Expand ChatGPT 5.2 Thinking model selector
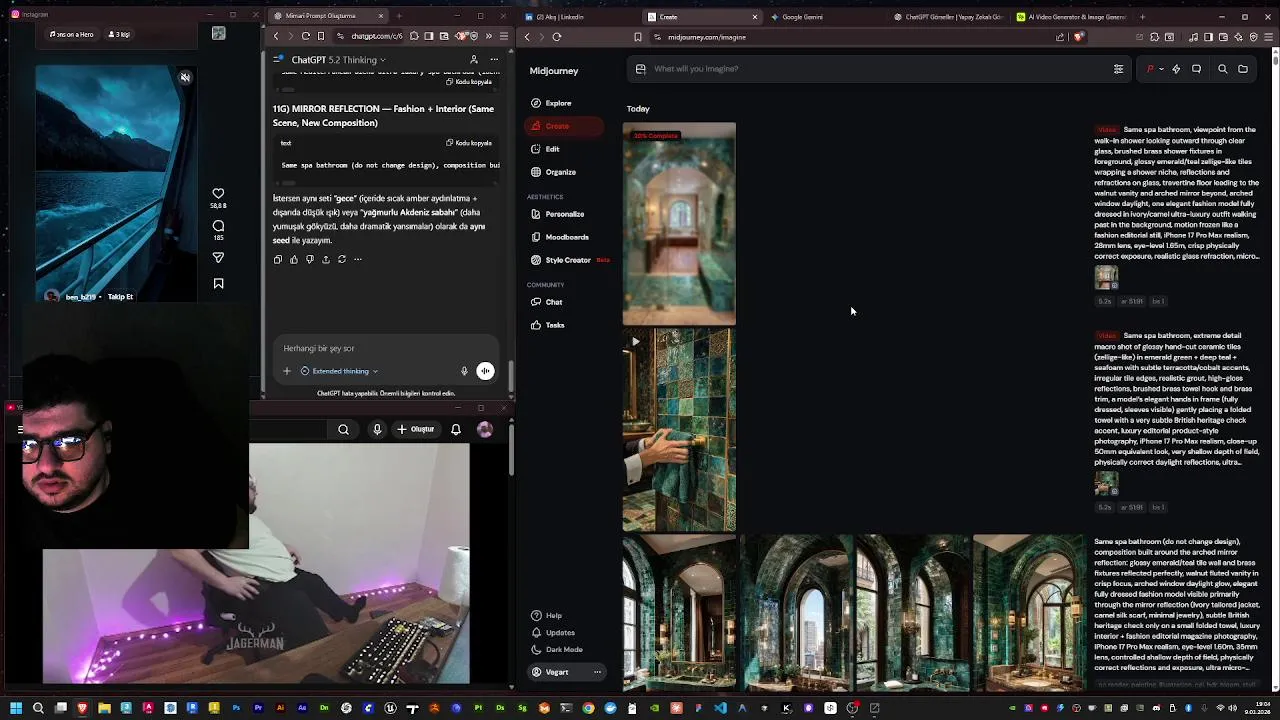 pyautogui.click(x=338, y=60)
